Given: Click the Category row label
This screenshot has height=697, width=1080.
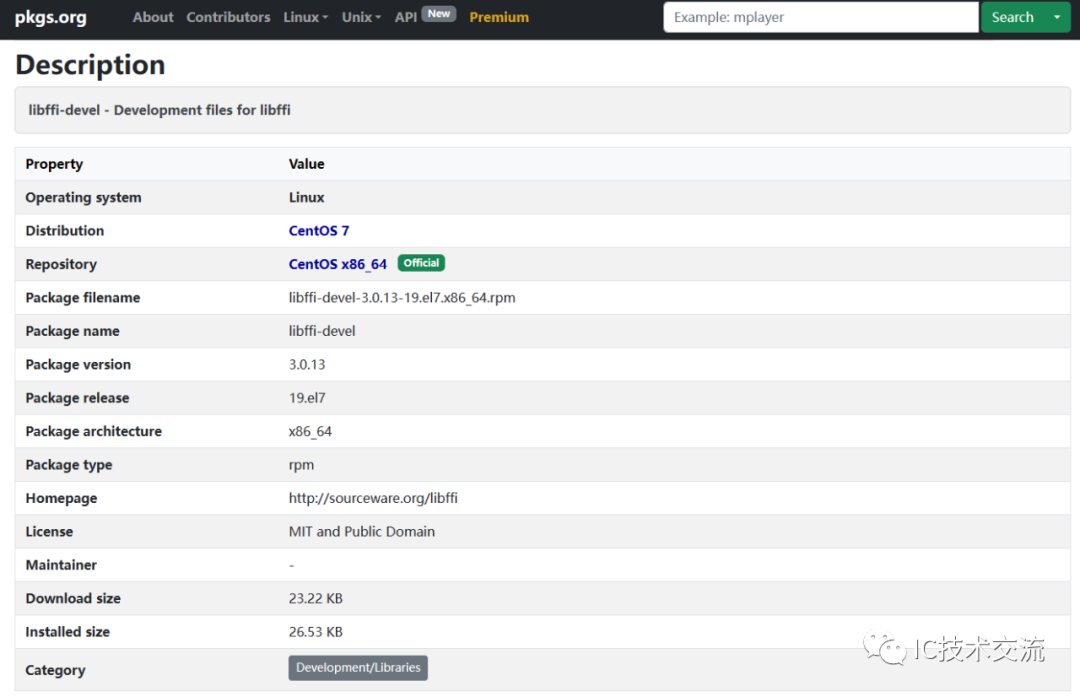Looking at the screenshot, I should pyautogui.click(x=55, y=670).
